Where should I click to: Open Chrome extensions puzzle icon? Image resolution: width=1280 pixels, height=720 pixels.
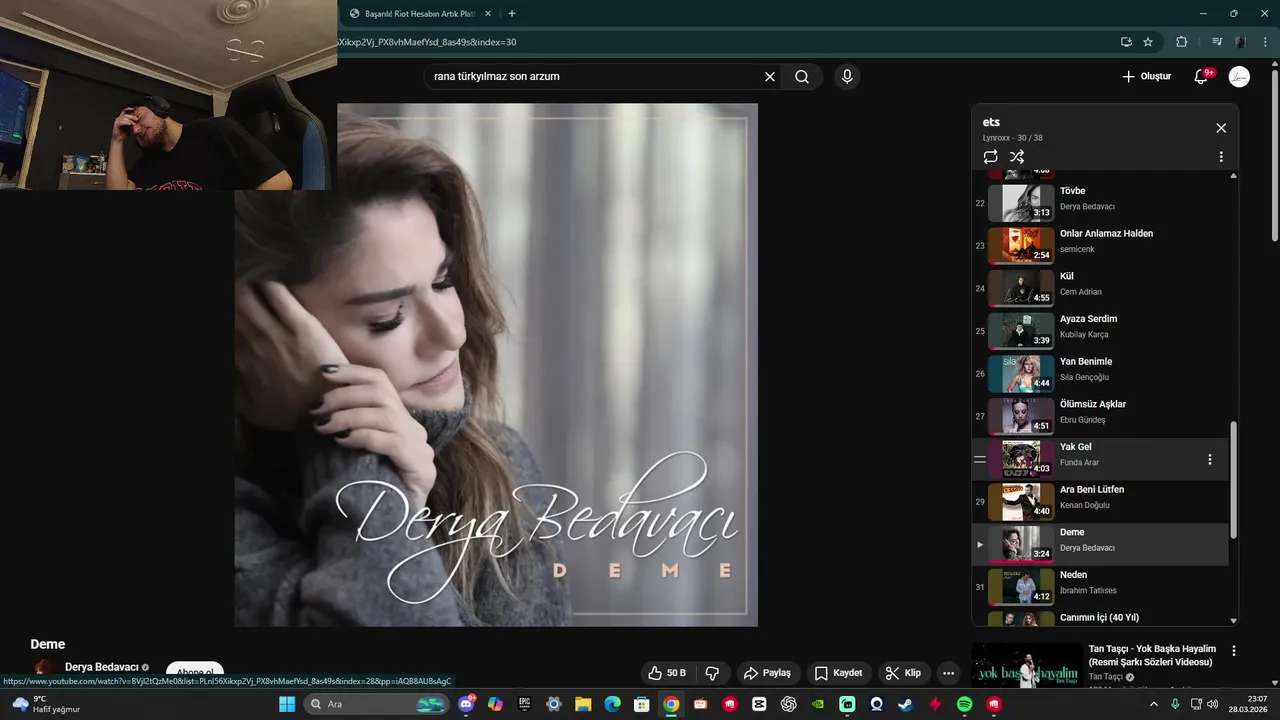coord(1182,42)
